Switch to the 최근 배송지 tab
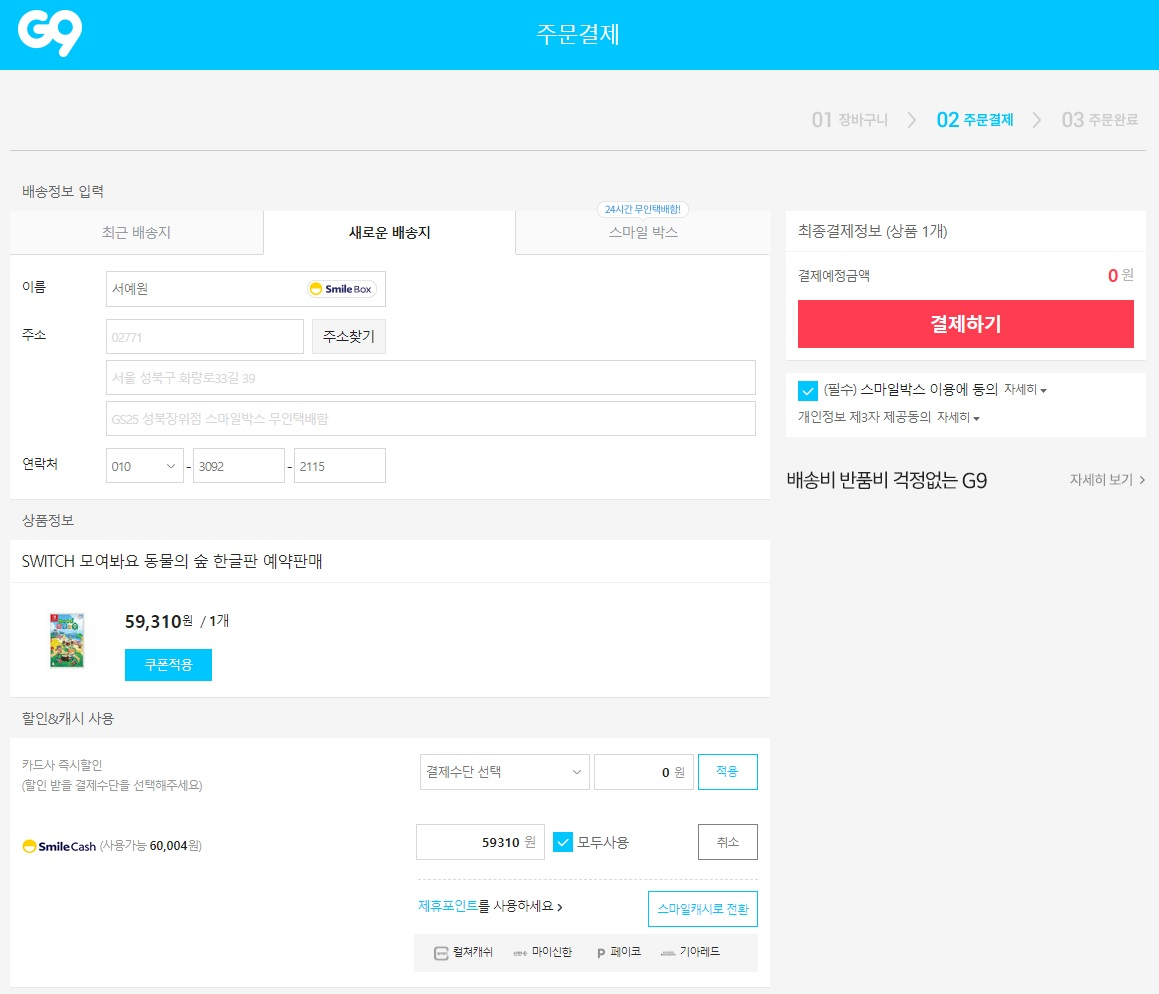1159x994 pixels. [x=136, y=233]
